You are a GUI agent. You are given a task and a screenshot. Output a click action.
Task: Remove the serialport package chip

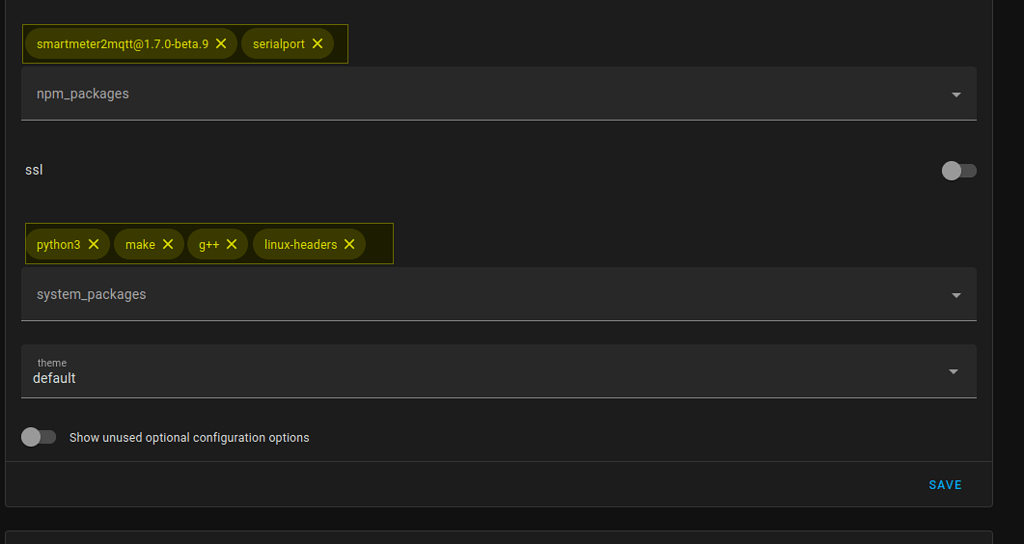(317, 44)
